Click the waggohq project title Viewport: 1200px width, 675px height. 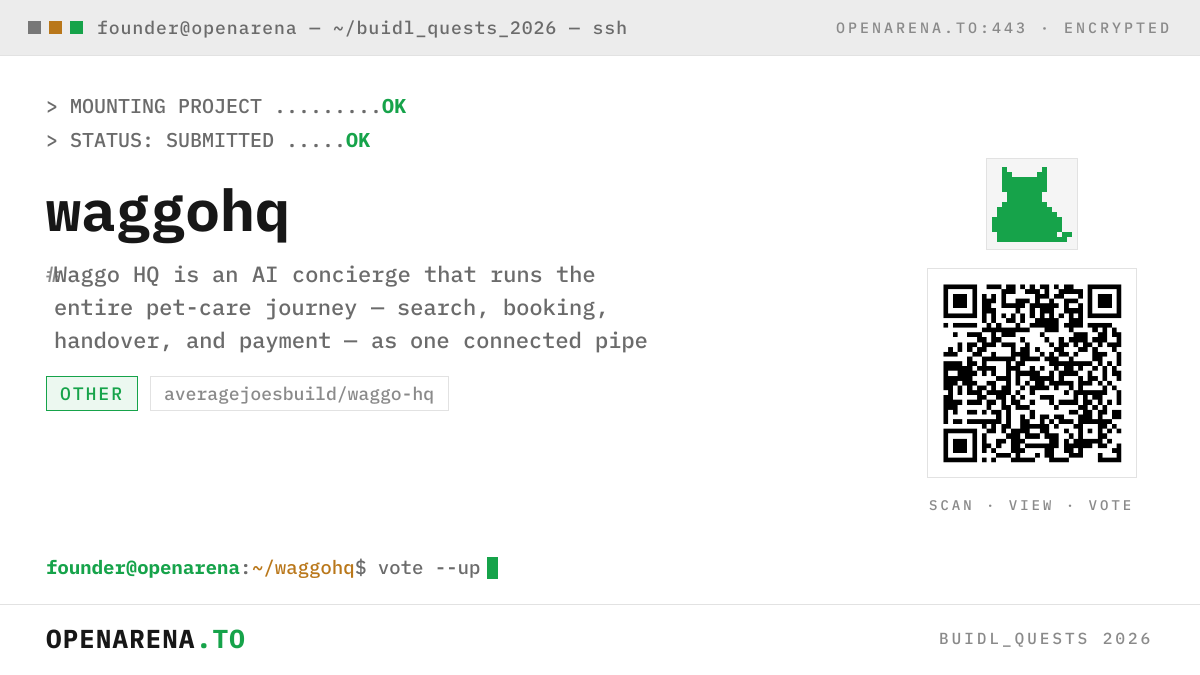click(167, 213)
